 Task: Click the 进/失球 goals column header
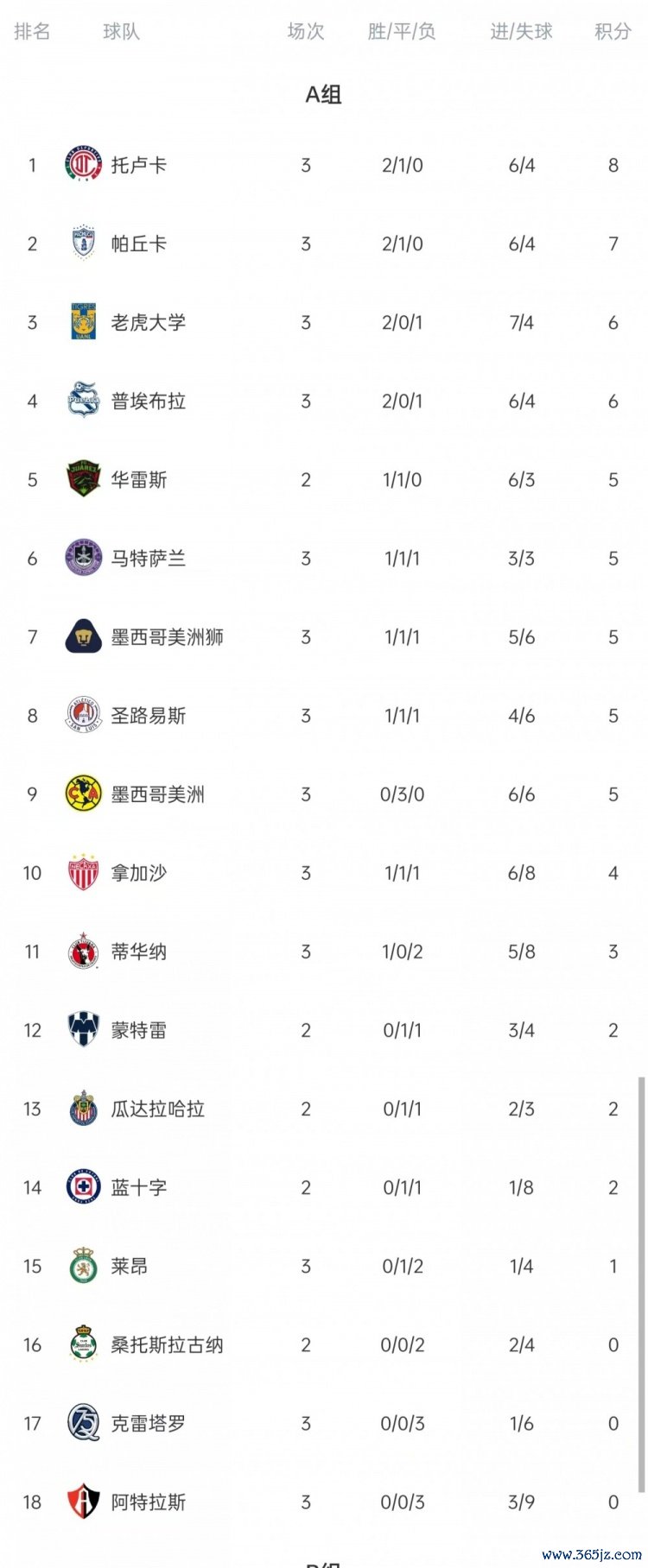pyautogui.click(x=521, y=32)
